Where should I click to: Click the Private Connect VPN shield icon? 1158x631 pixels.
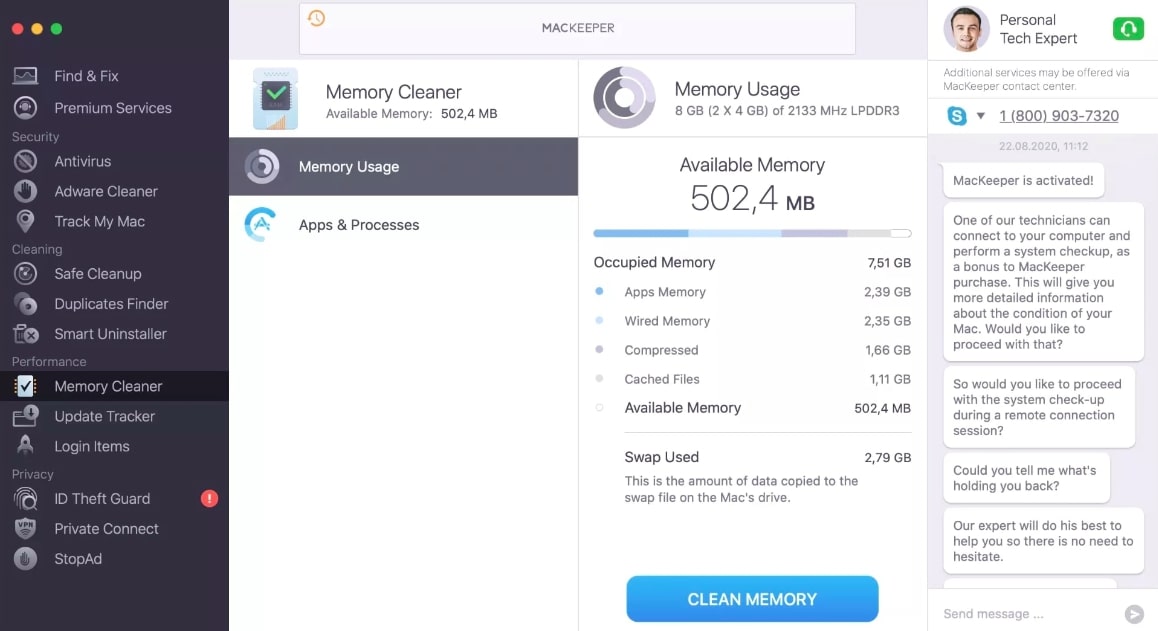[x=25, y=529]
